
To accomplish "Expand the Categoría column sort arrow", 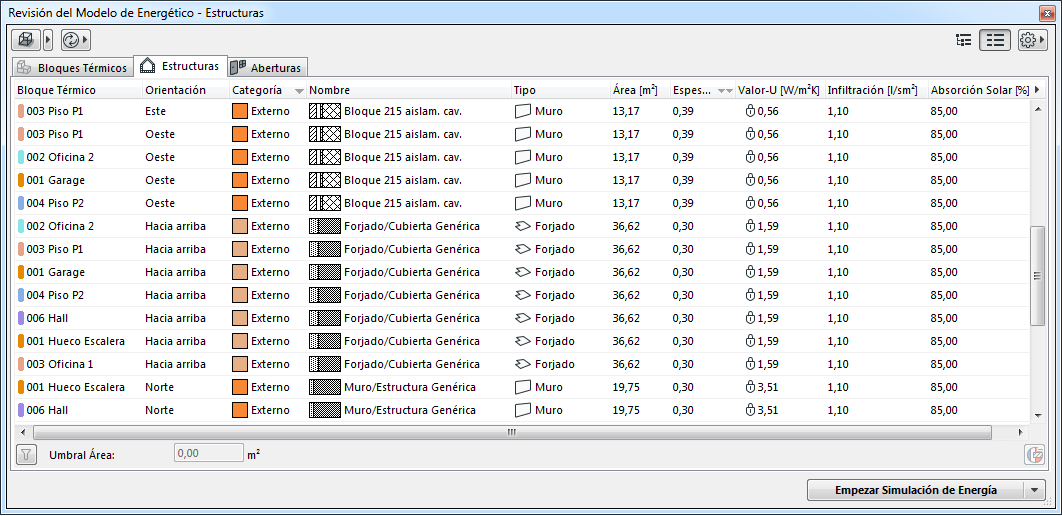I will pos(299,90).
